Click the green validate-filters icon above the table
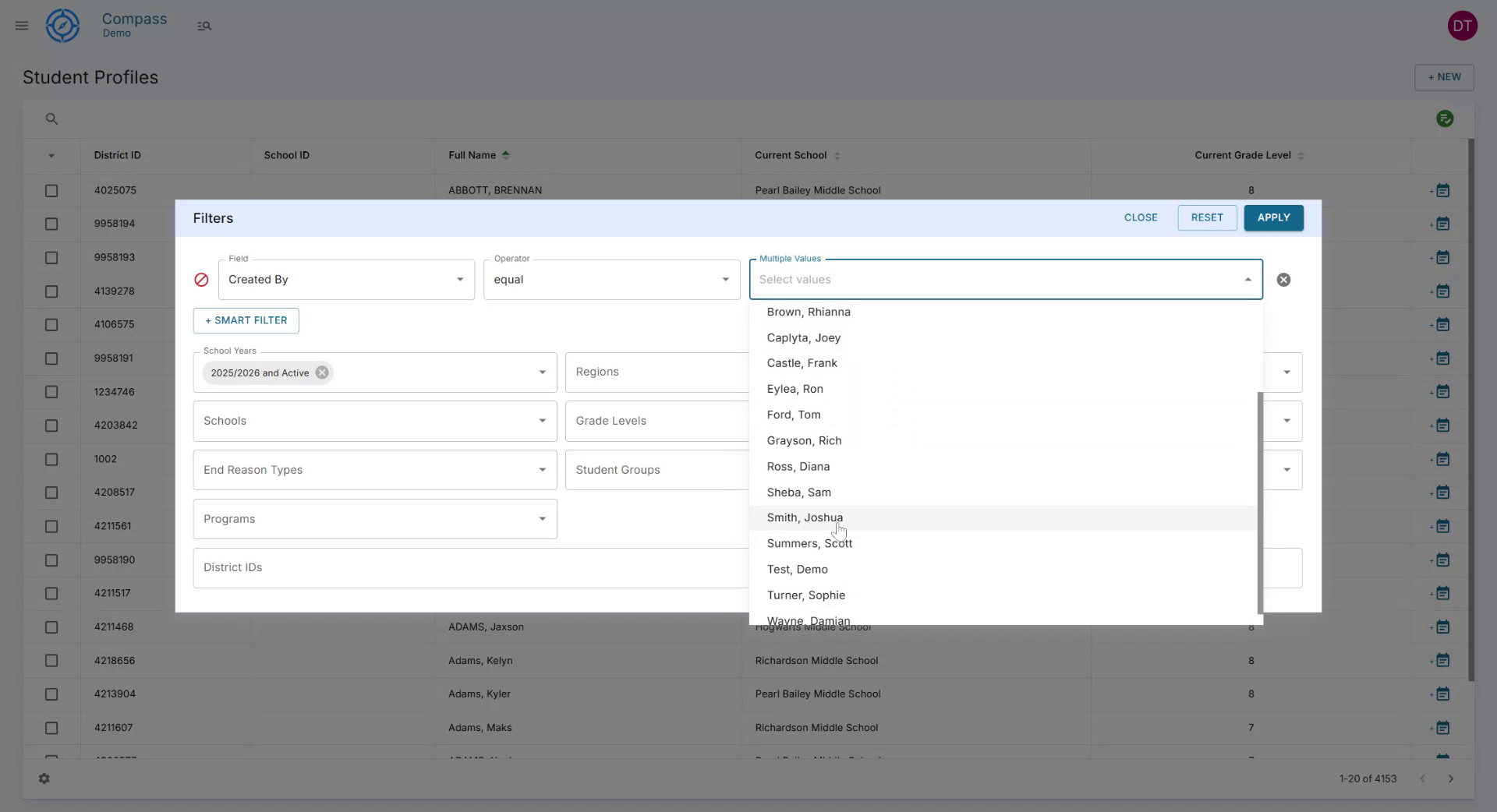This screenshot has height=812, width=1497. tap(1446, 118)
